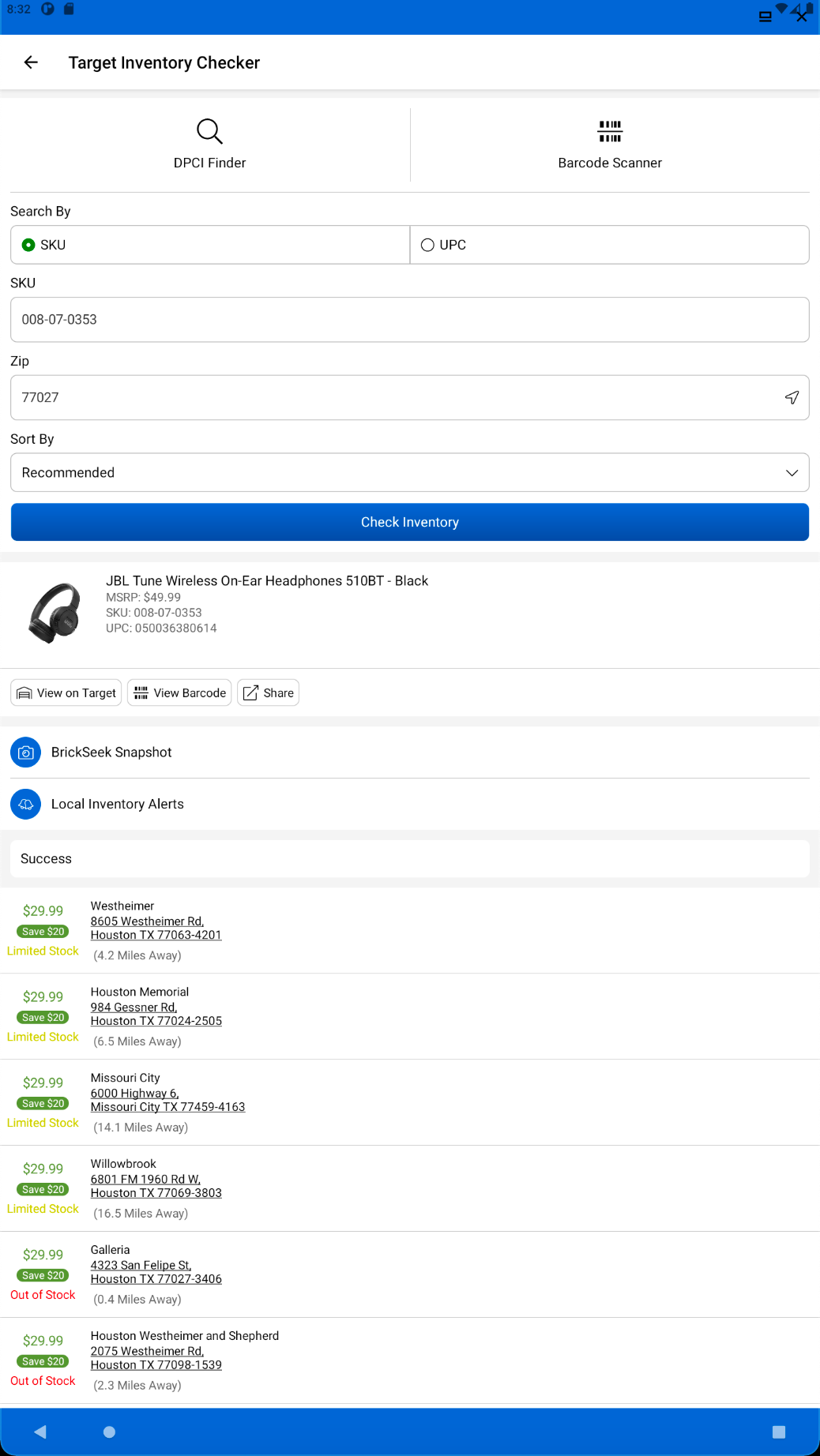Click View on Target button
Image resolution: width=820 pixels, height=1456 pixels.
[66, 692]
